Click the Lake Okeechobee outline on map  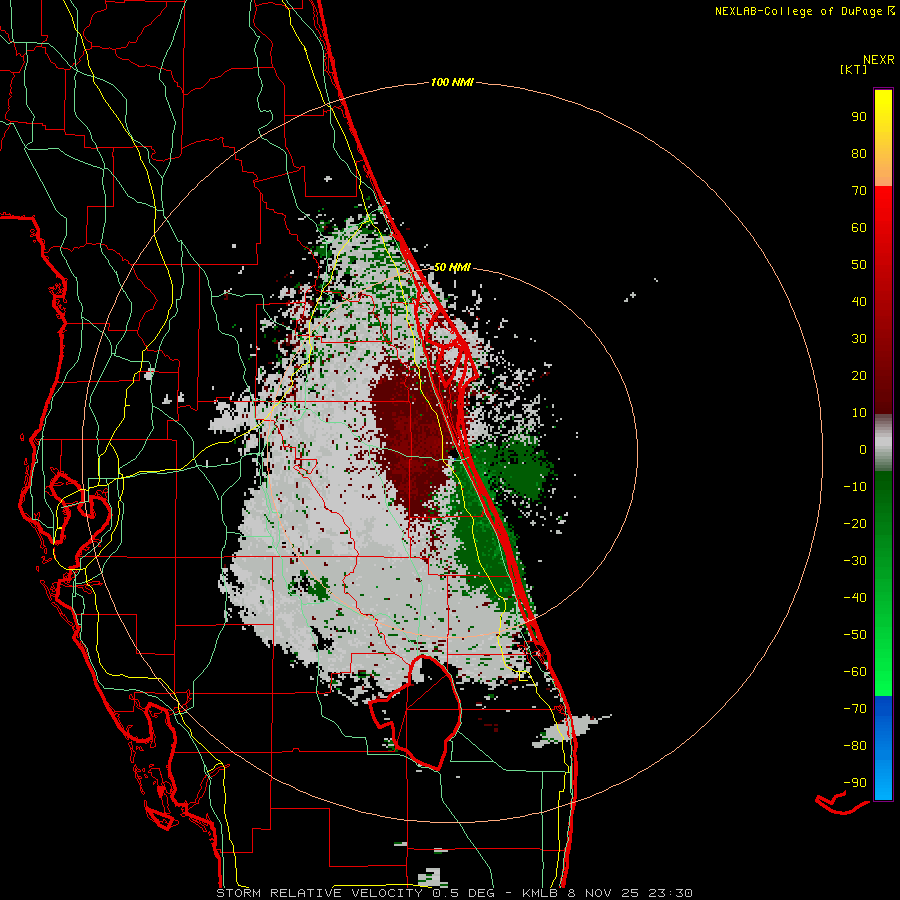(x=416, y=712)
